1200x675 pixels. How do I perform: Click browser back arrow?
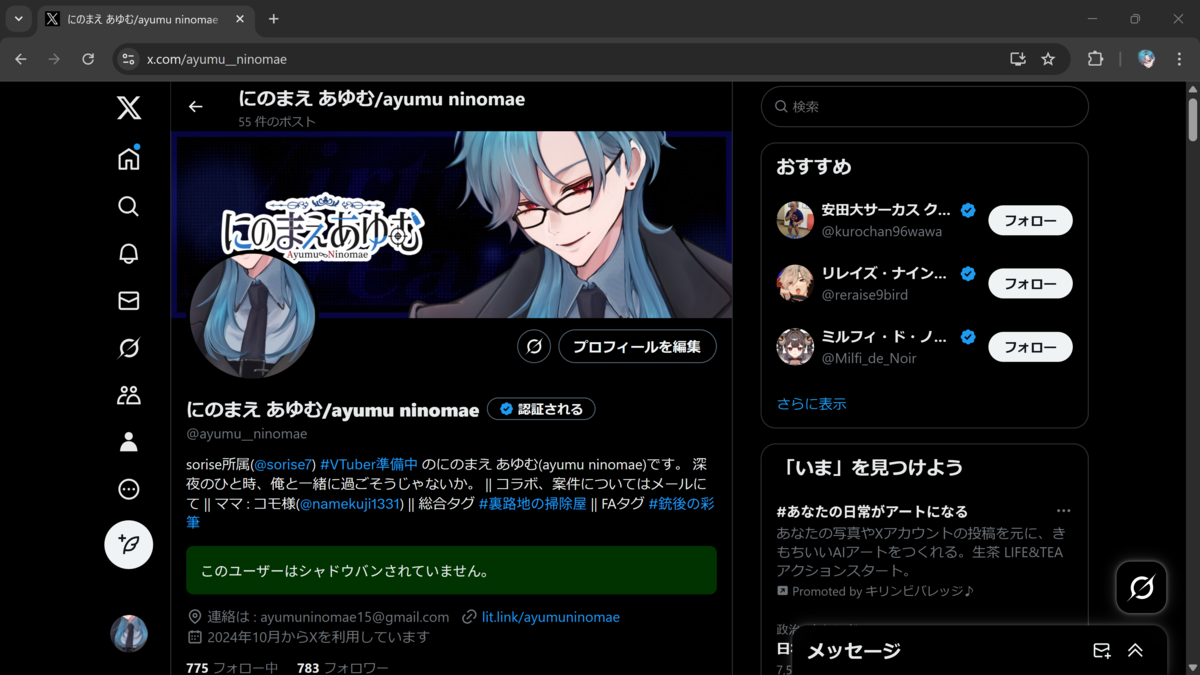pos(21,59)
